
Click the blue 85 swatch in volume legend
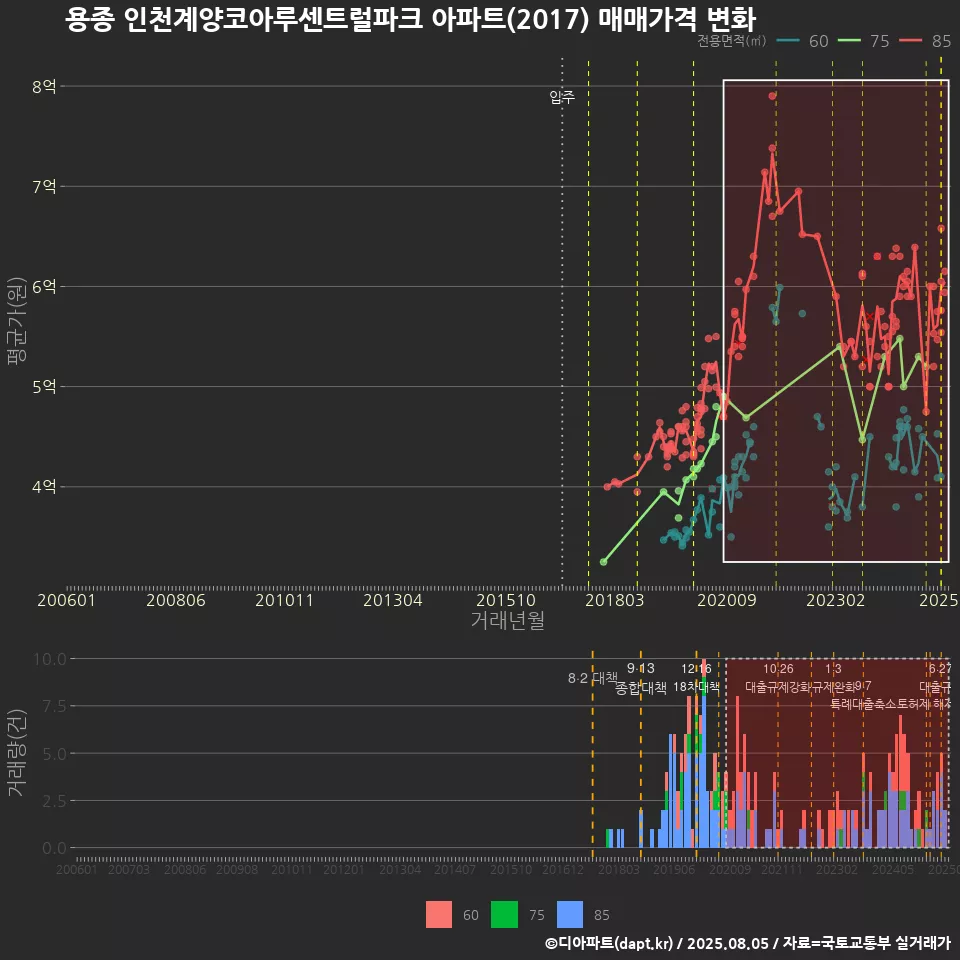pyautogui.click(x=570, y=915)
